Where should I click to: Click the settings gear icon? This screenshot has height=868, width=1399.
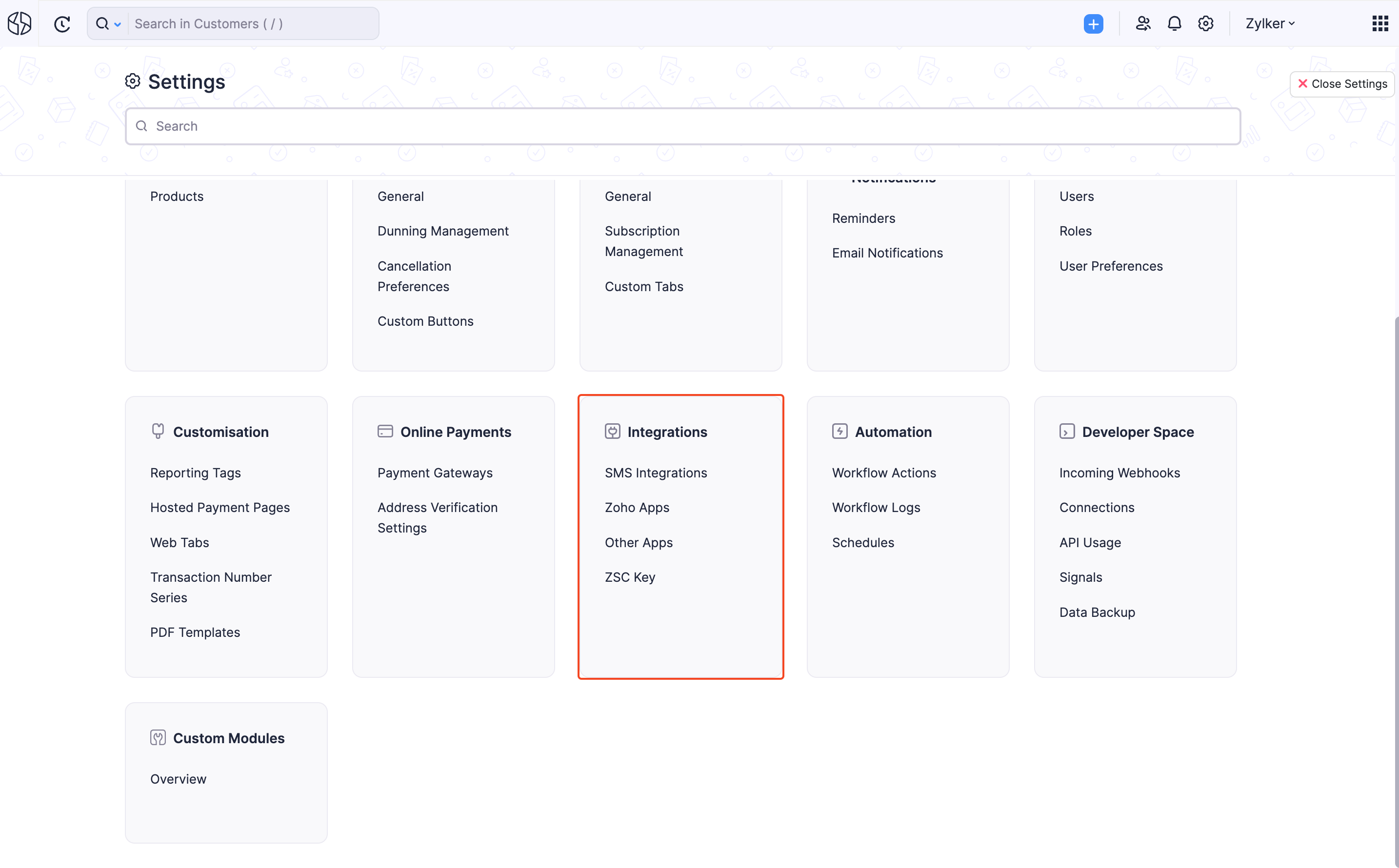click(x=1206, y=23)
